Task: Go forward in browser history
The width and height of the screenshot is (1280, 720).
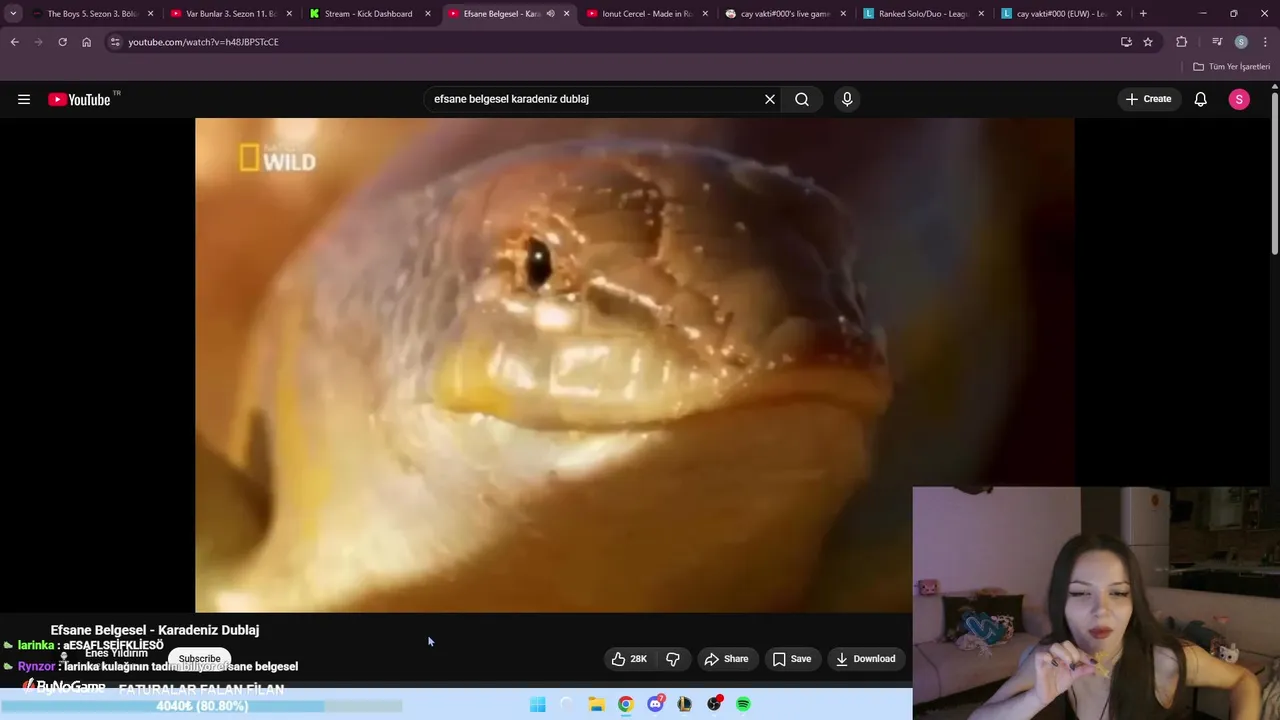Action: [39, 42]
